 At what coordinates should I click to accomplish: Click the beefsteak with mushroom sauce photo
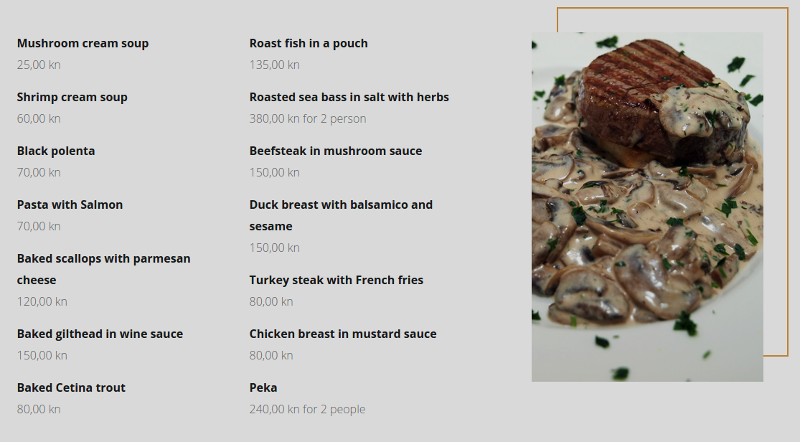pos(647,207)
